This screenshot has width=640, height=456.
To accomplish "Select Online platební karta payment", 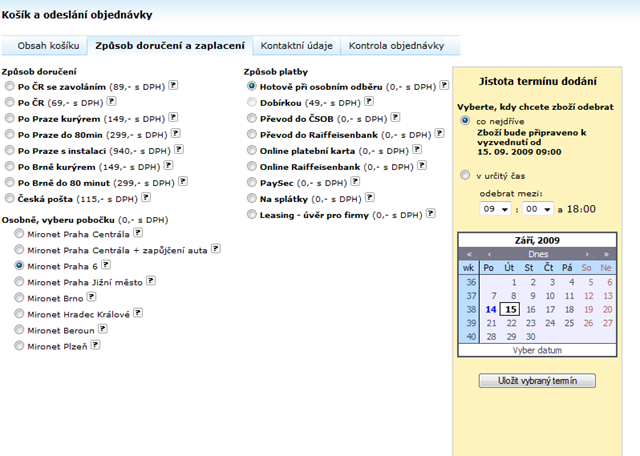I will click(252, 150).
